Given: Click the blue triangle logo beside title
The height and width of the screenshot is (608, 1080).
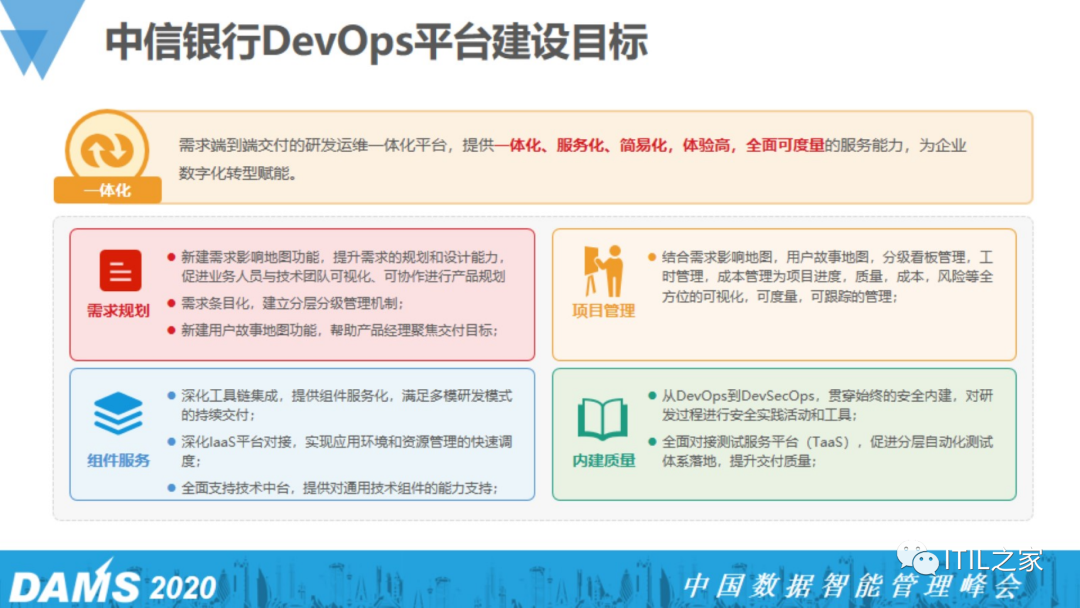Looking at the screenshot, I should pyautogui.click(x=41, y=38).
